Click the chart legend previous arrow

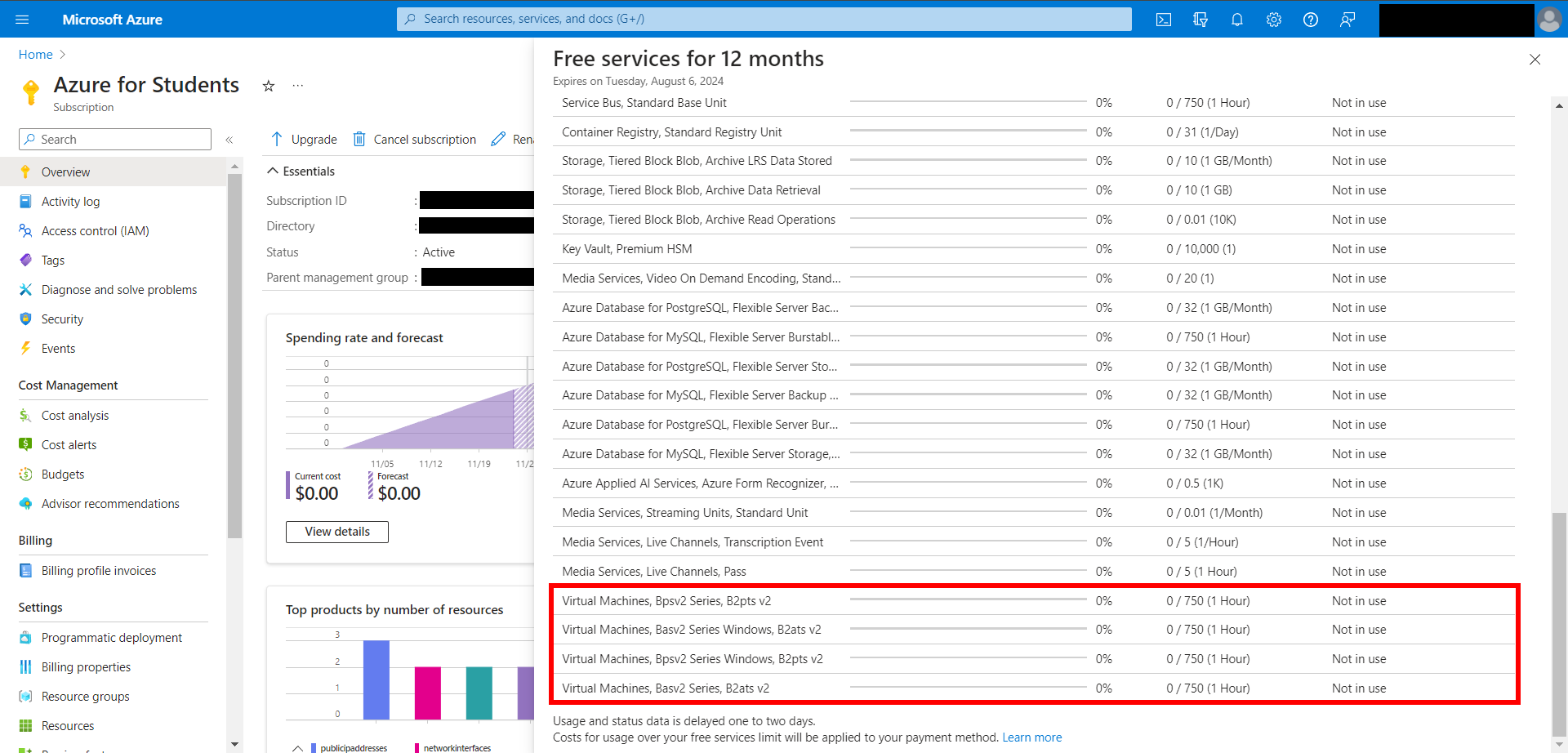(297, 747)
